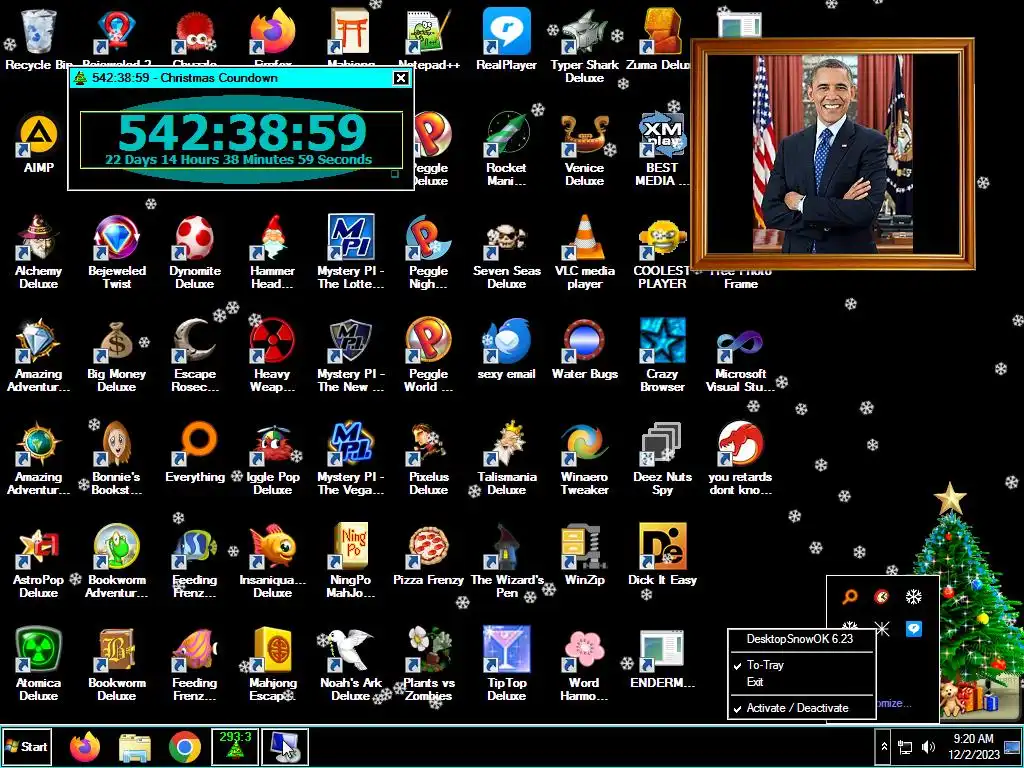Launch Rocket Mania desktop shortcut
The height and width of the screenshot is (768, 1024).
coord(506,149)
